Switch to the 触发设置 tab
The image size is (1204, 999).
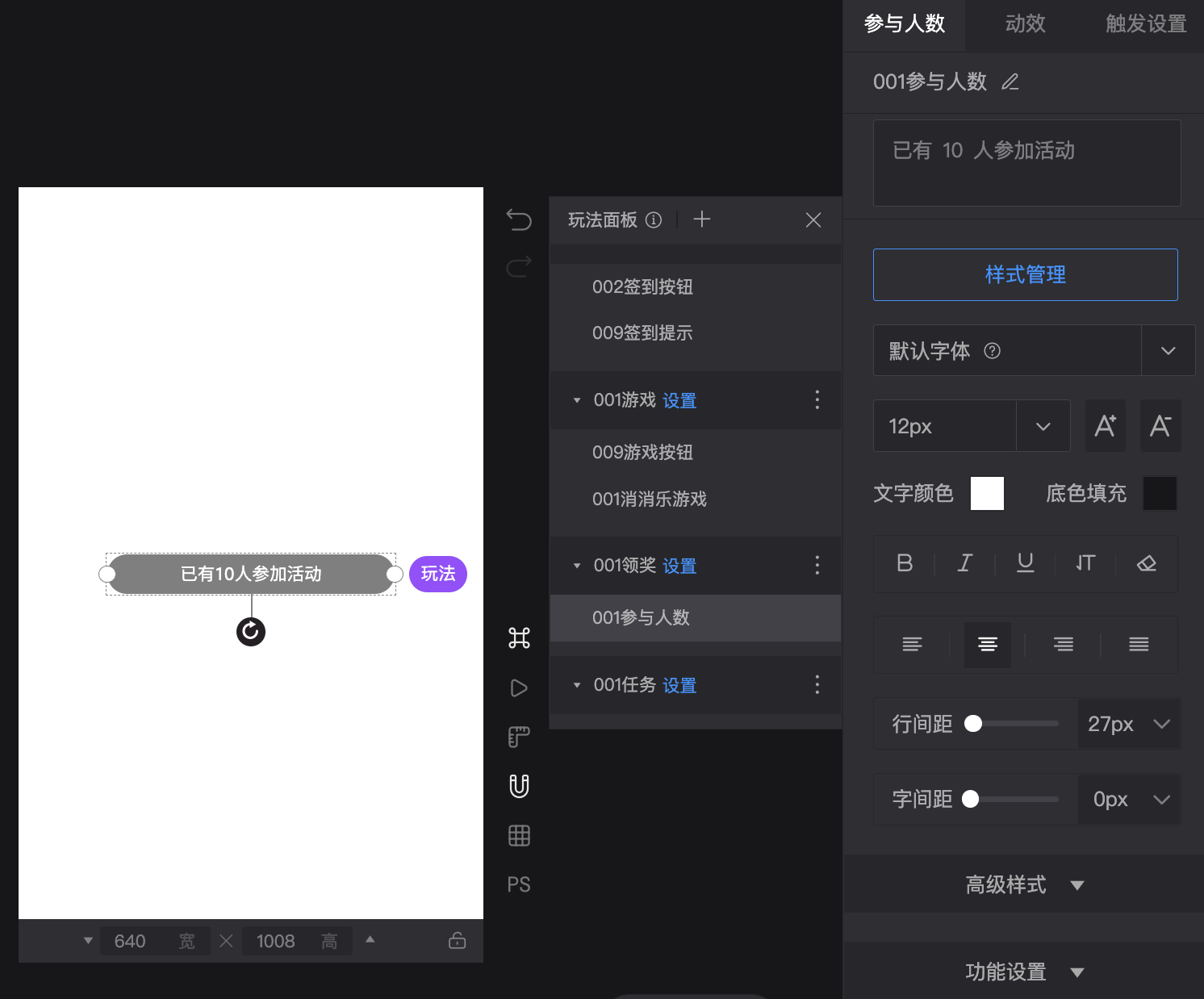coord(1146,24)
